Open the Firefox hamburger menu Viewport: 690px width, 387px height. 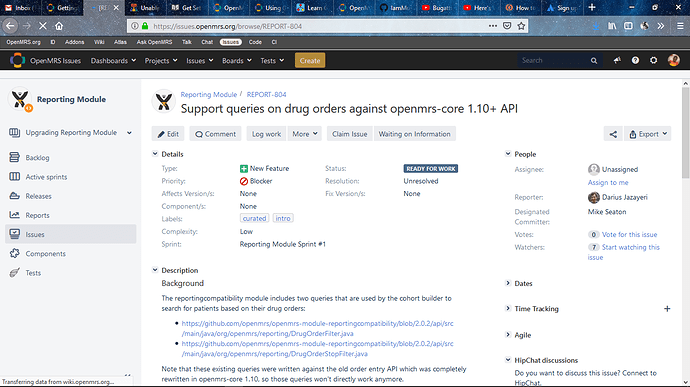pos(680,26)
